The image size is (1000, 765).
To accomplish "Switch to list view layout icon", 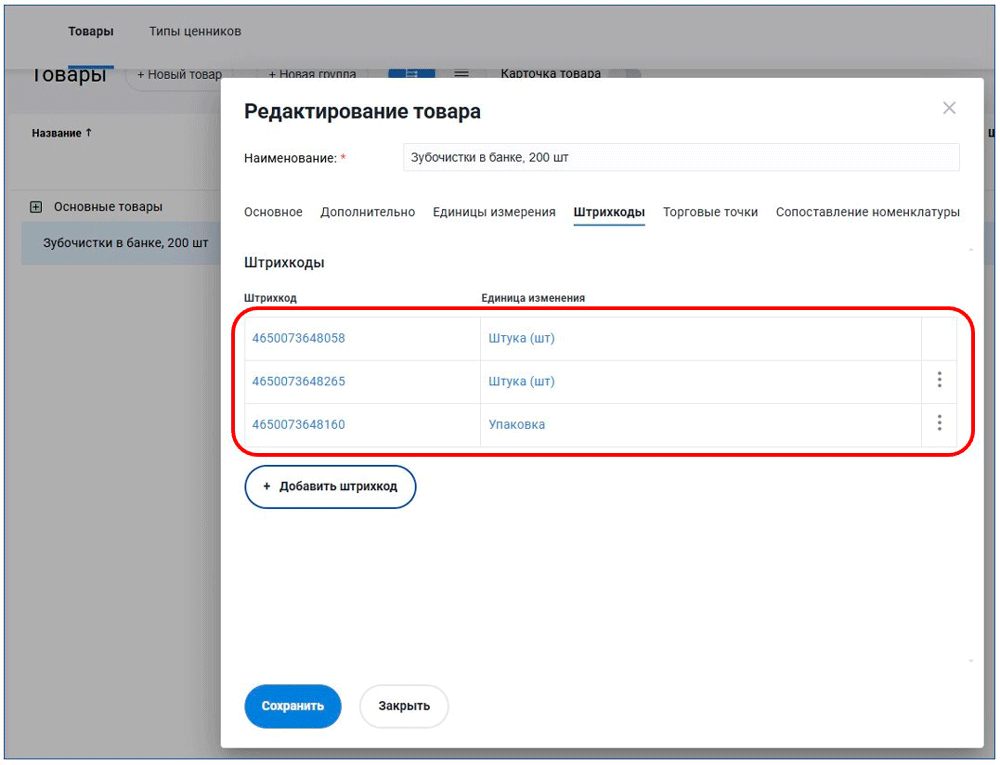I will click(461, 73).
